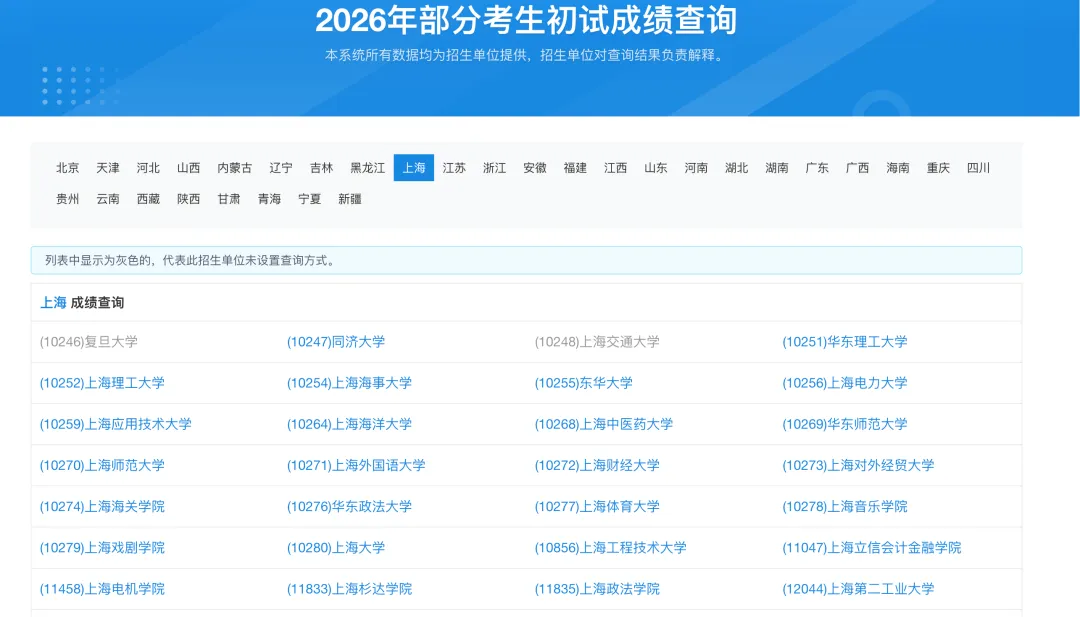Viewport: 1080px width, 617px height.
Task: Switch to the 浙江 tab
Action: 495,167
